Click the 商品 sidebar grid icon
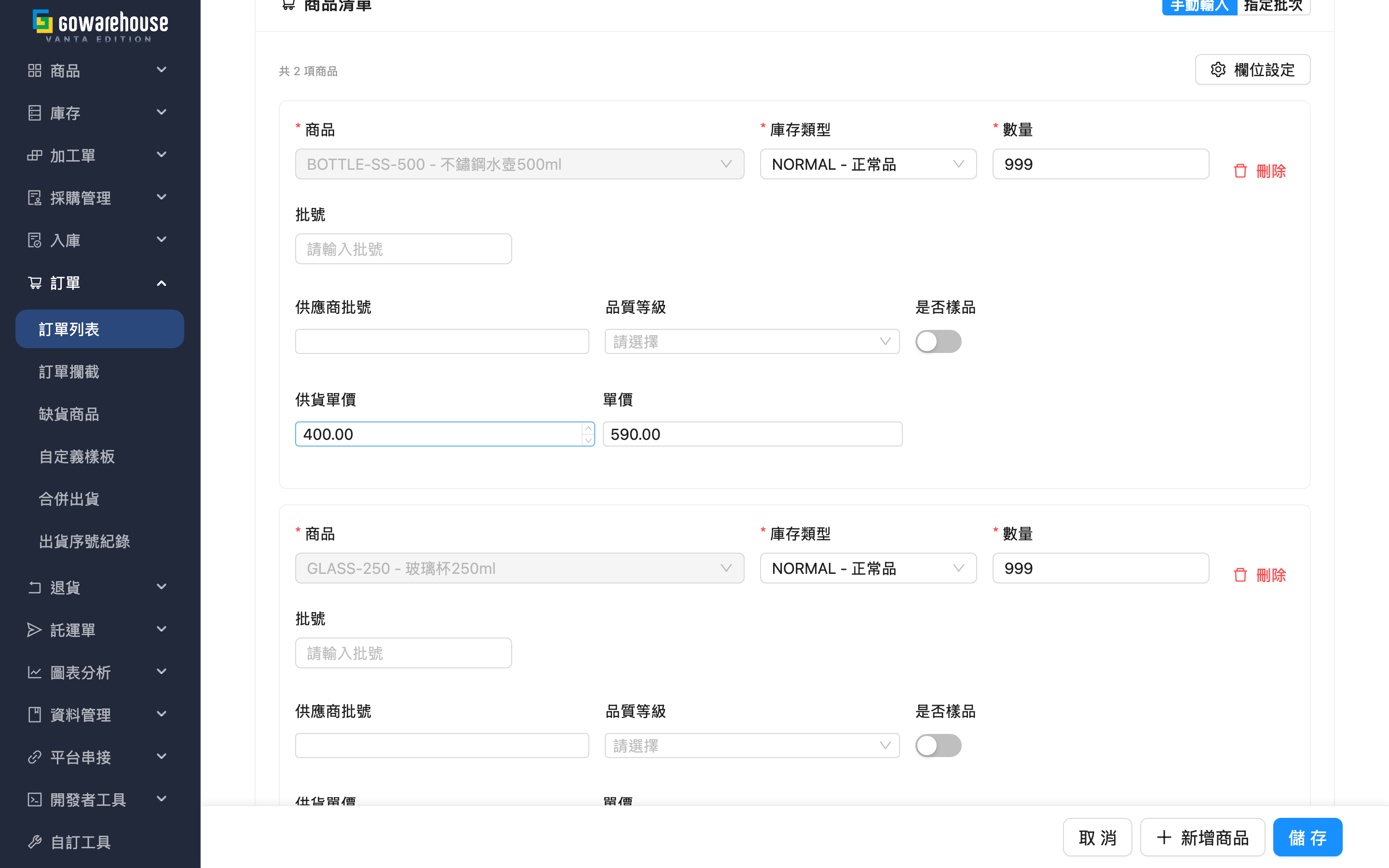 [x=34, y=70]
